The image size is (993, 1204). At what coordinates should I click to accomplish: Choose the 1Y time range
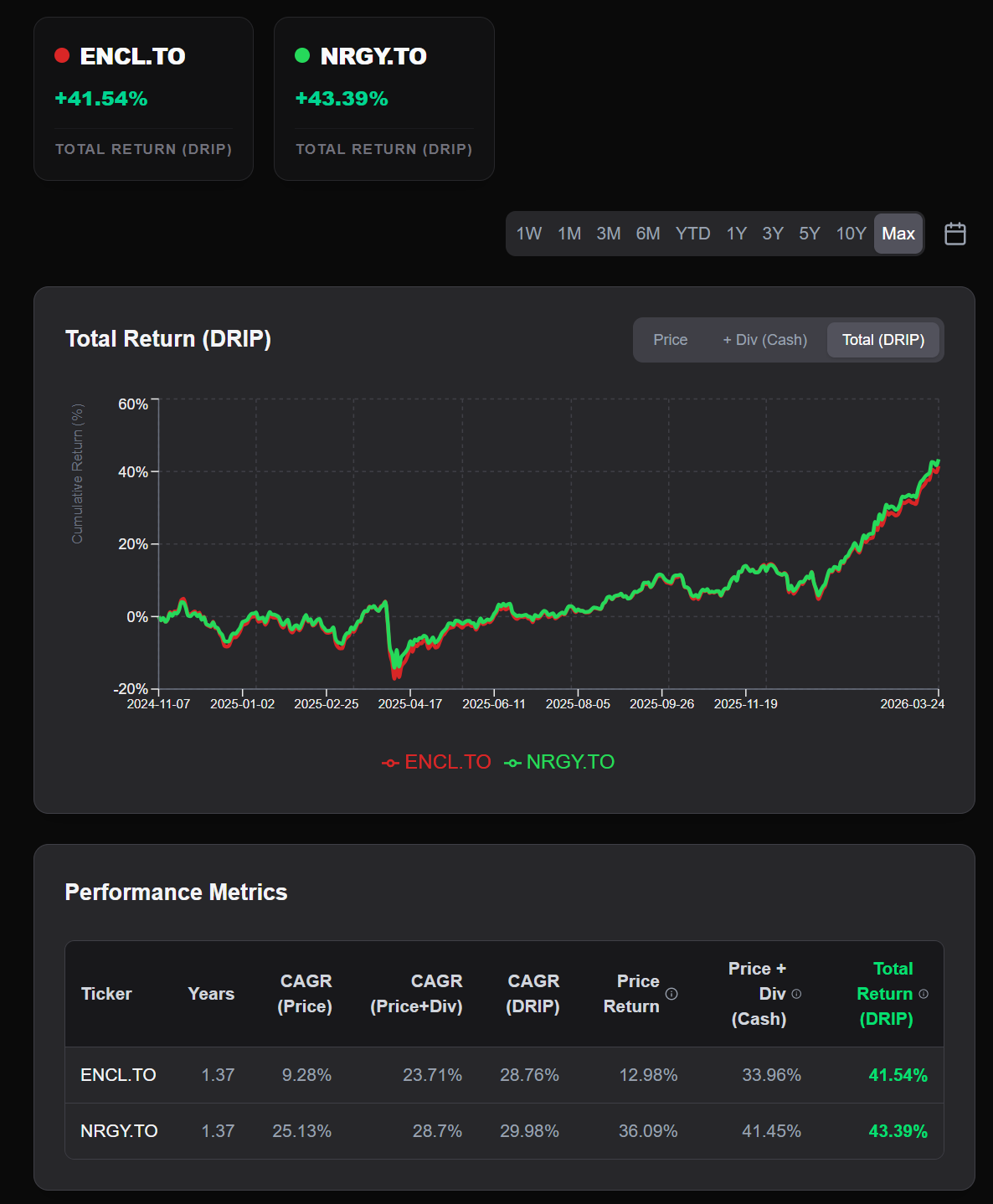736,234
